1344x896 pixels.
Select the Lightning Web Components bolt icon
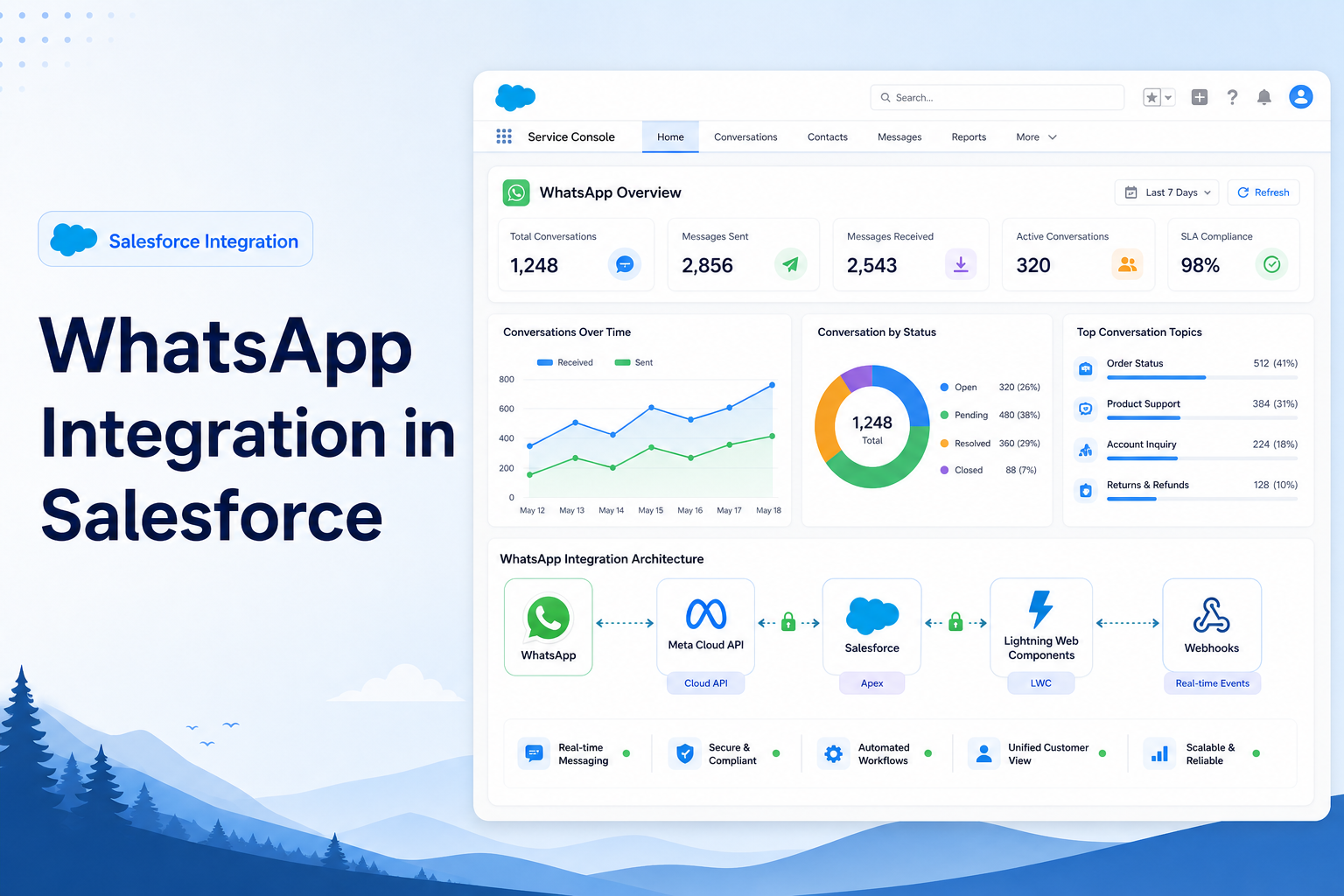click(1040, 609)
